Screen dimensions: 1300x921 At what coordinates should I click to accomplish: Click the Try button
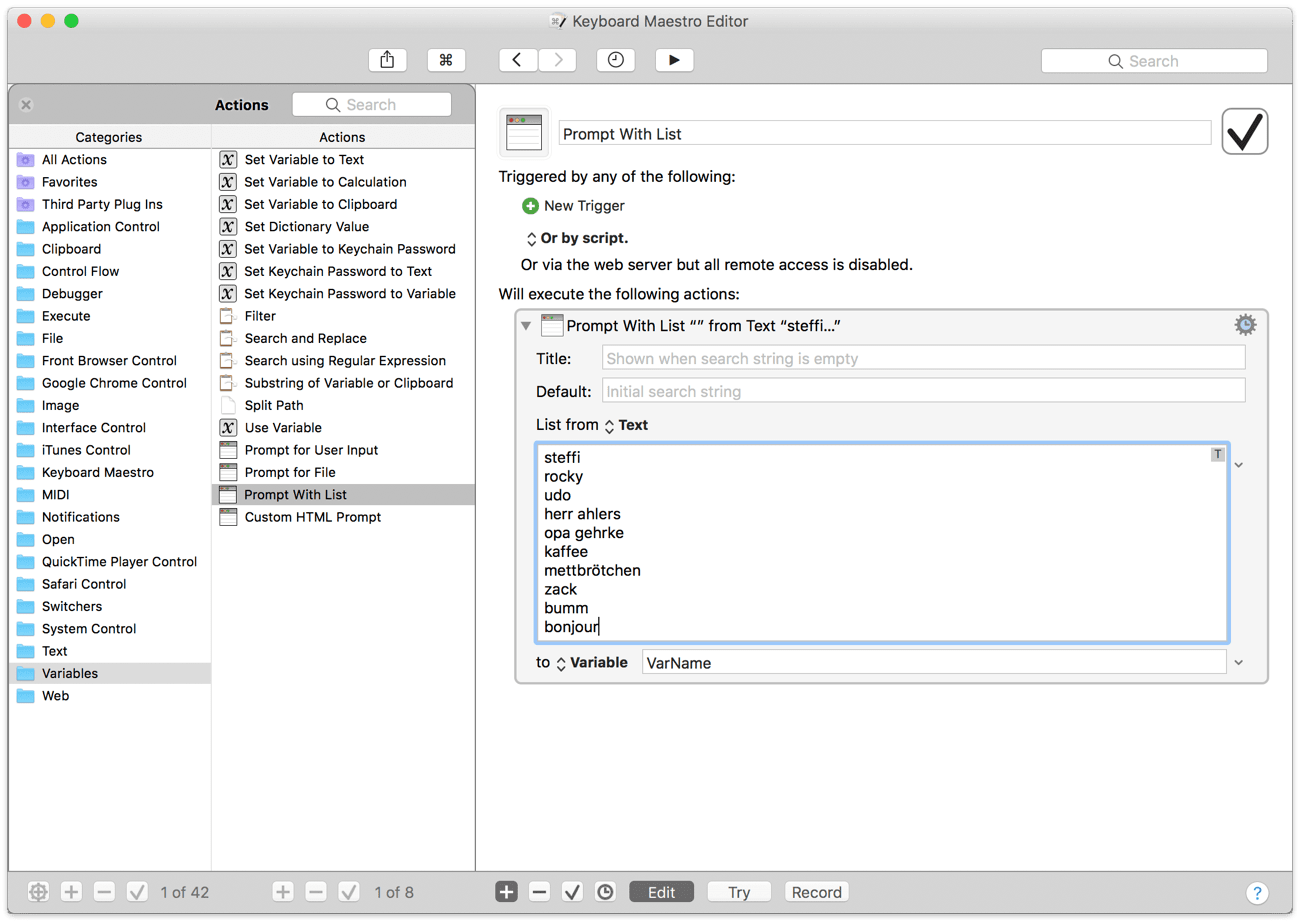tap(739, 892)
